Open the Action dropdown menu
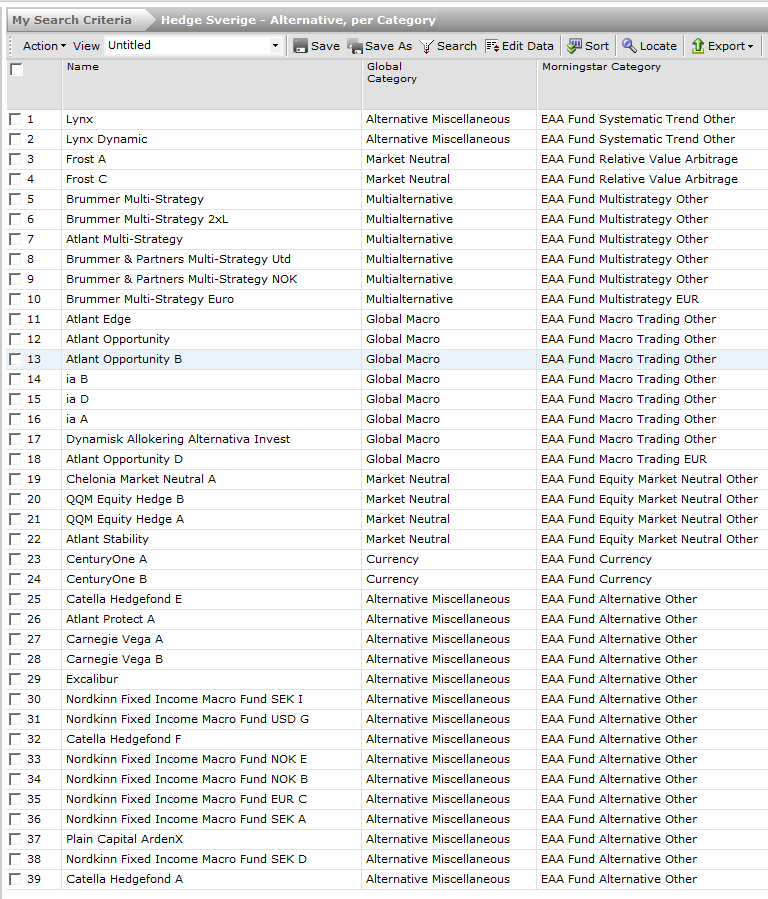The image size is (768, 899). pos(44,46)
